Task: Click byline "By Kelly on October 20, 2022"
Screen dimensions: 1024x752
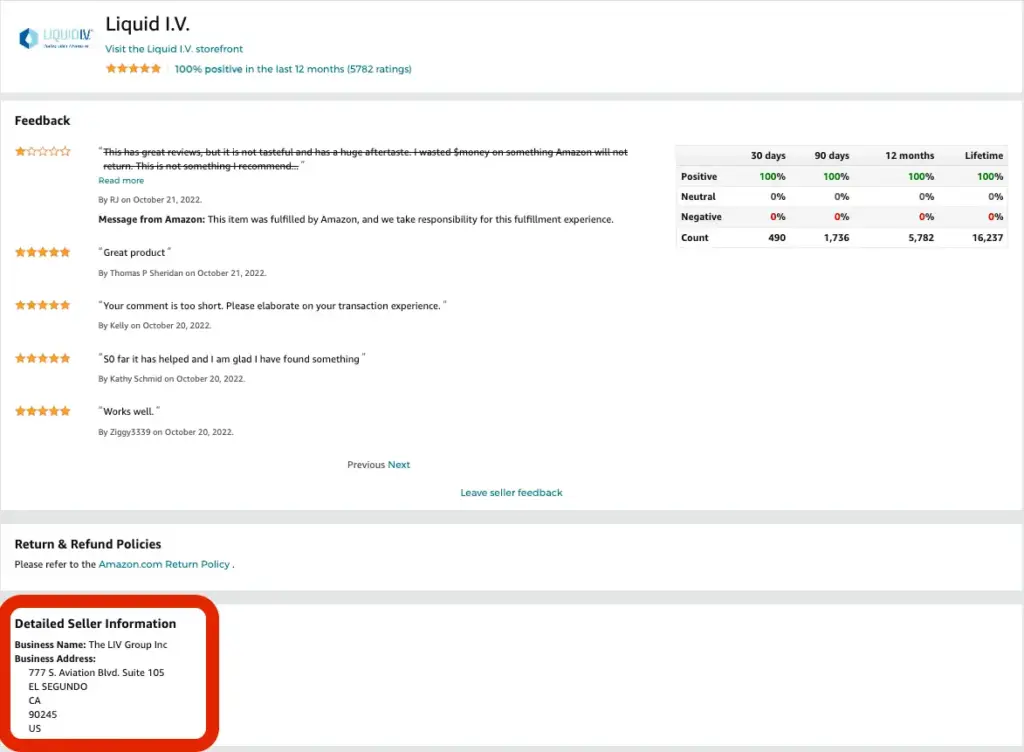Action: [x=155, y=325]
